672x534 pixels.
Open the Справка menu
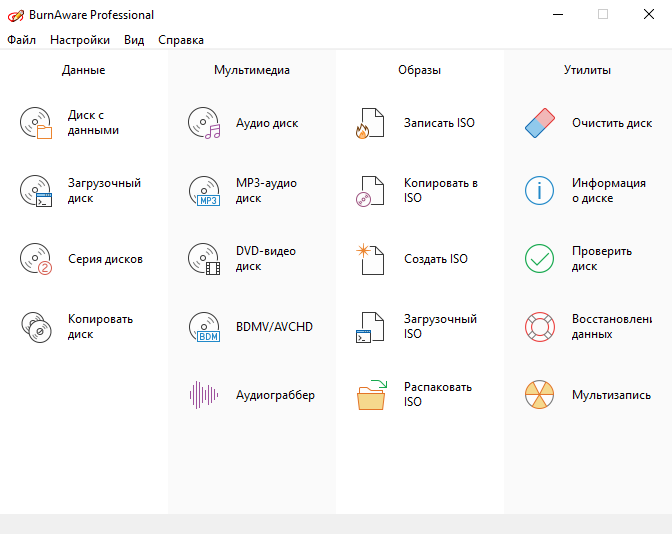point(181,40)
